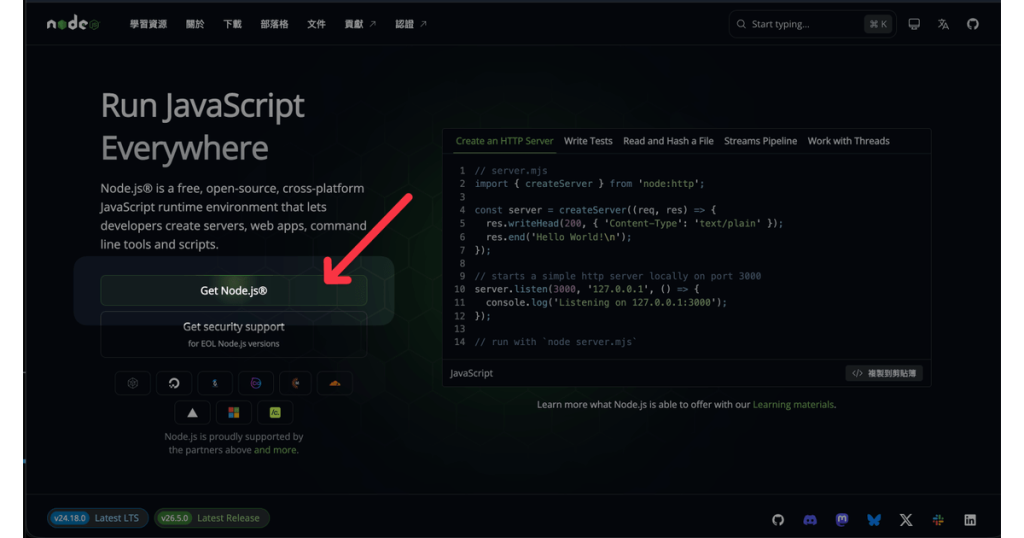
Task: Switch to Read and Hash a File tab
Action: pos(668,141)
